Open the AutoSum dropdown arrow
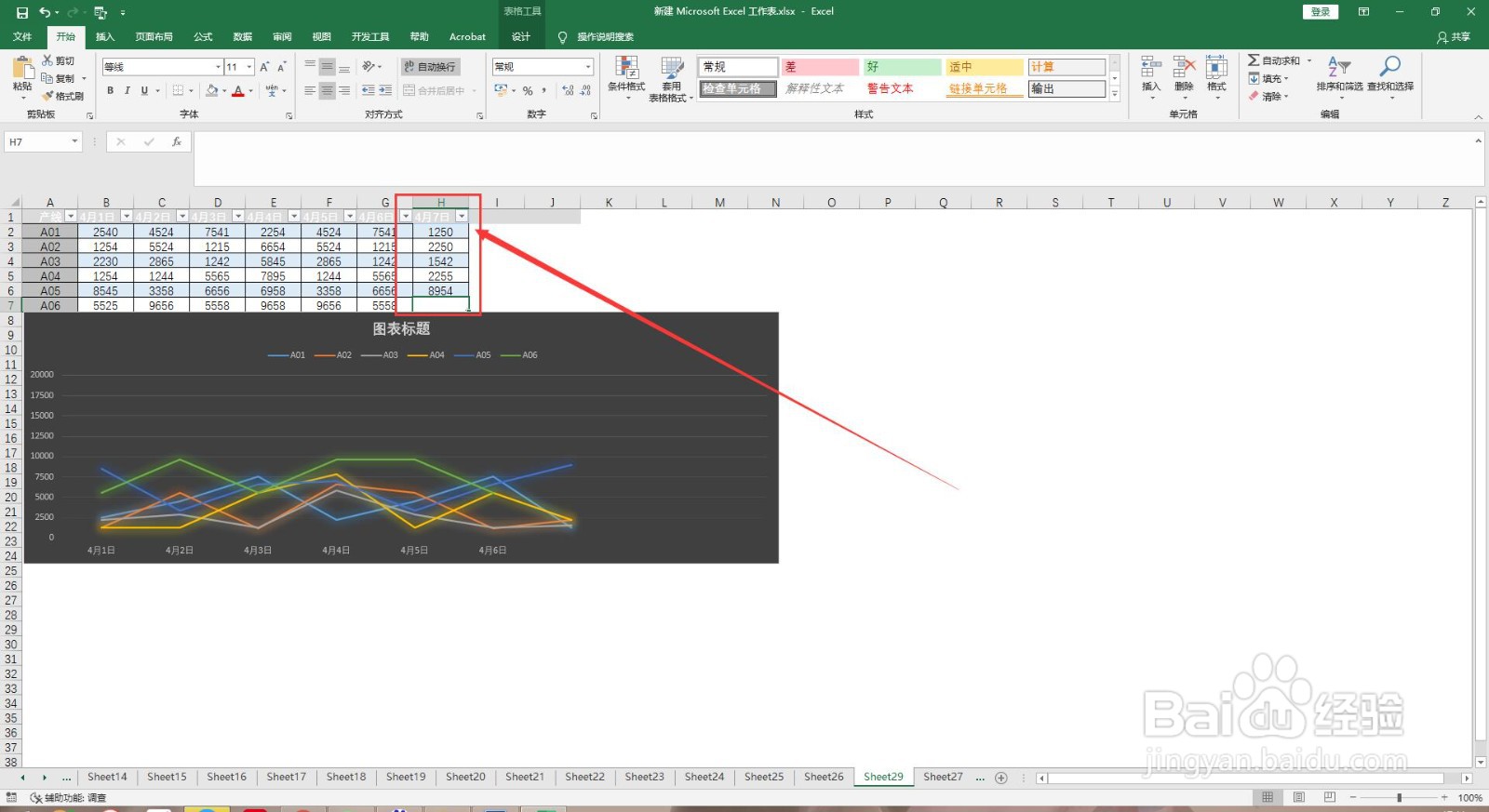 pyautogui.click(x=1308, y=60)
